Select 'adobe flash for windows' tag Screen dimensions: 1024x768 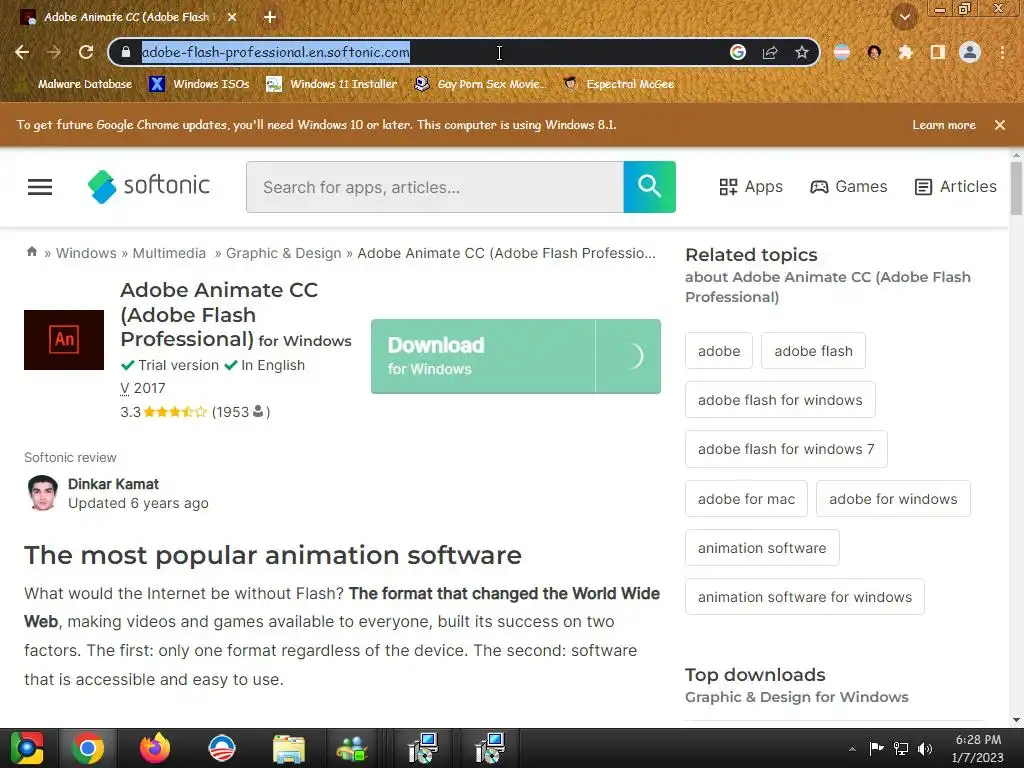coord(780,400)
